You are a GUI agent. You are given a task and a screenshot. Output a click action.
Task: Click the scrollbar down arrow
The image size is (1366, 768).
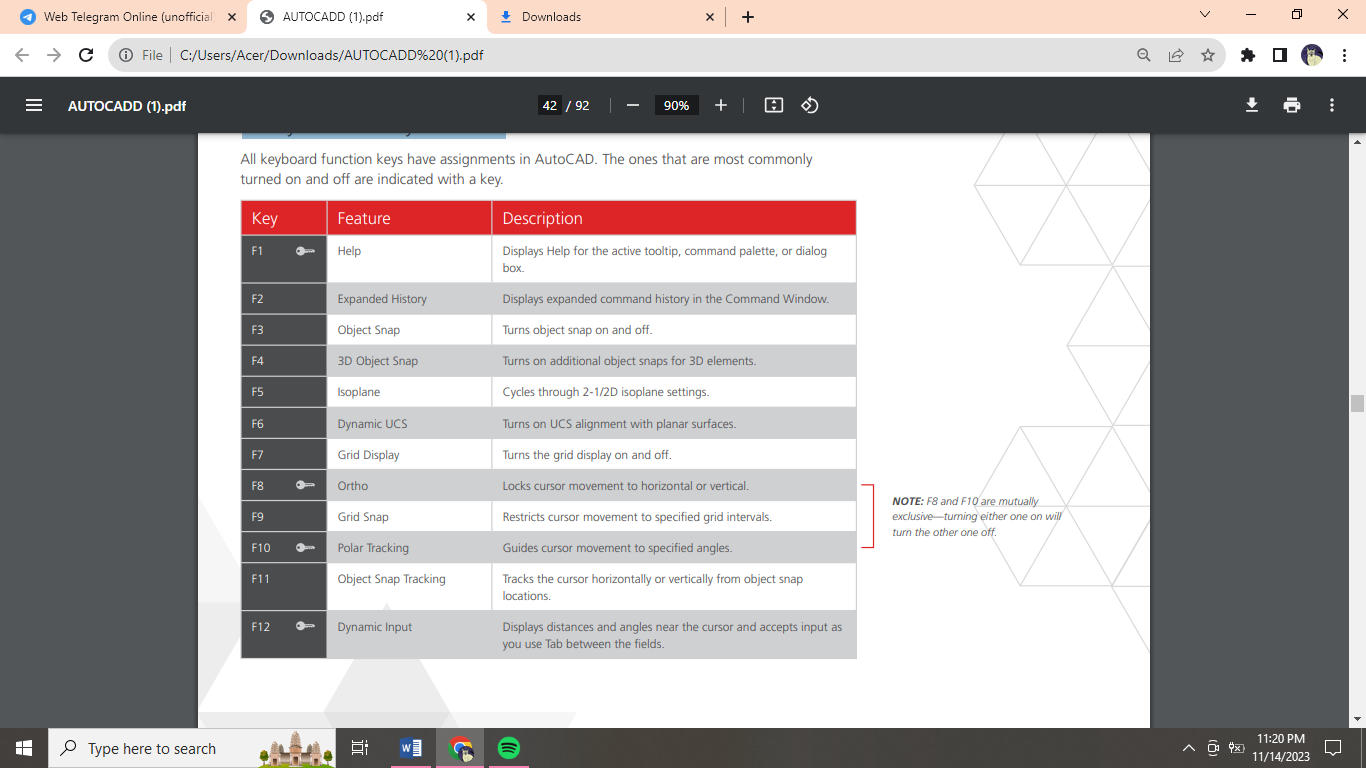pyautogui.click(x=1357, y=719)
